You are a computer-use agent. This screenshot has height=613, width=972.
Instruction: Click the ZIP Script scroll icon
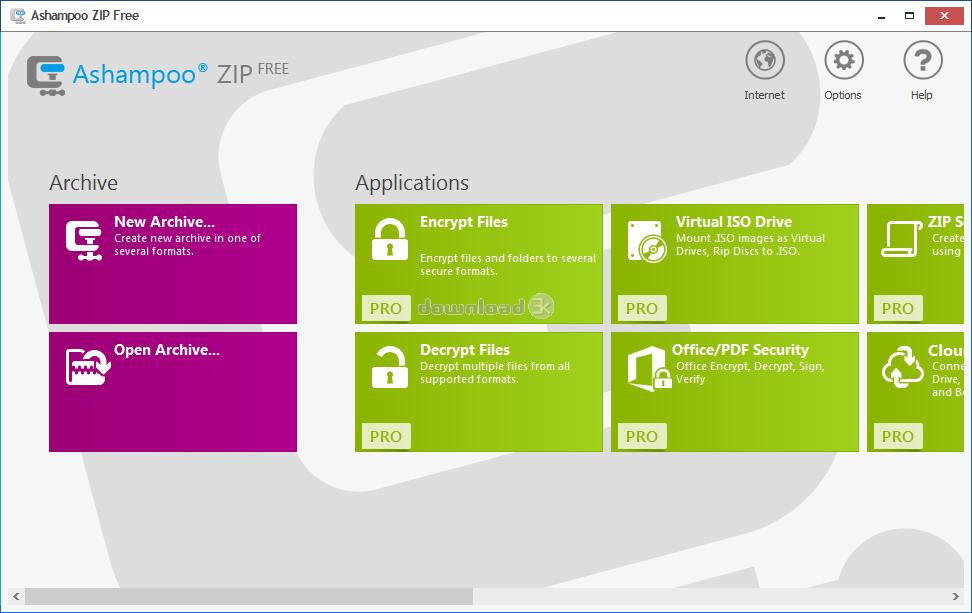(x=902, y=239)
